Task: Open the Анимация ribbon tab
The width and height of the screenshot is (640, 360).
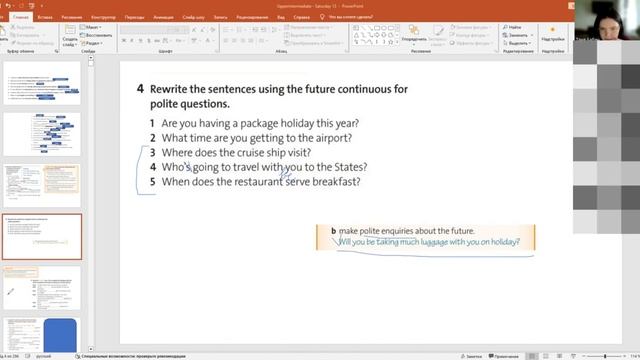Action: pyautogui.click(x=163, y=17)
